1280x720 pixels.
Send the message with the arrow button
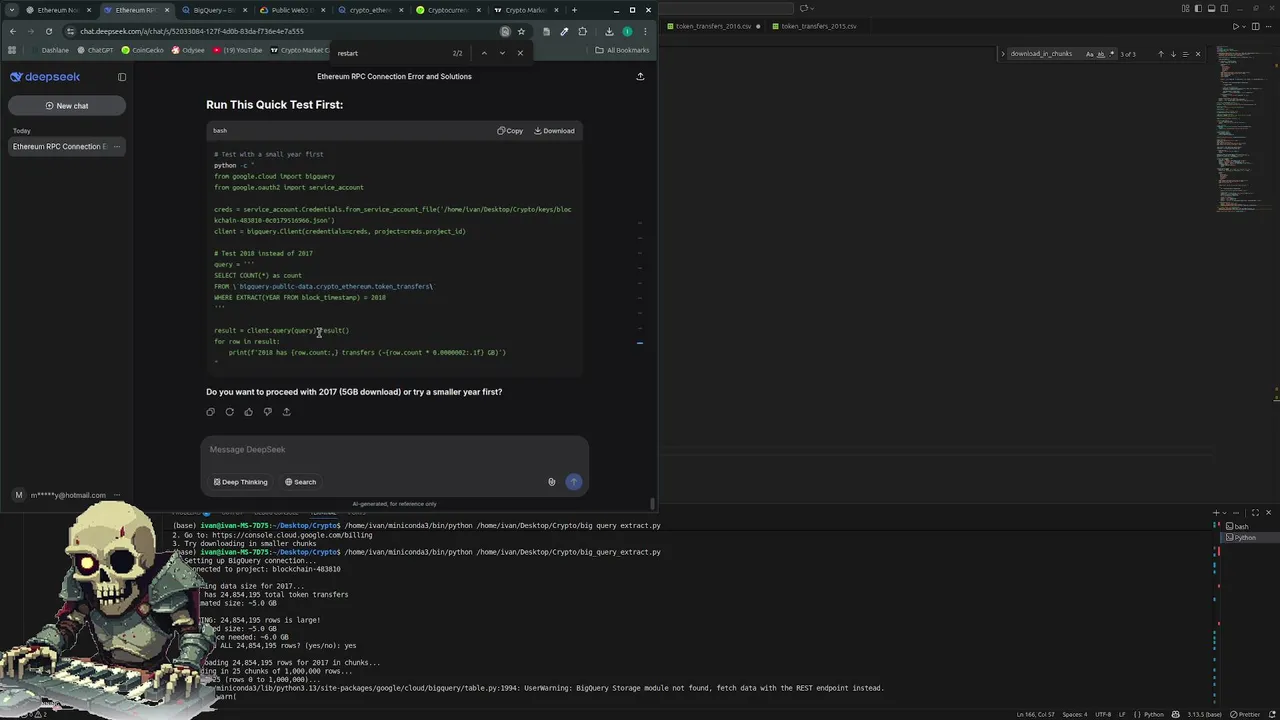coord(573,482)
